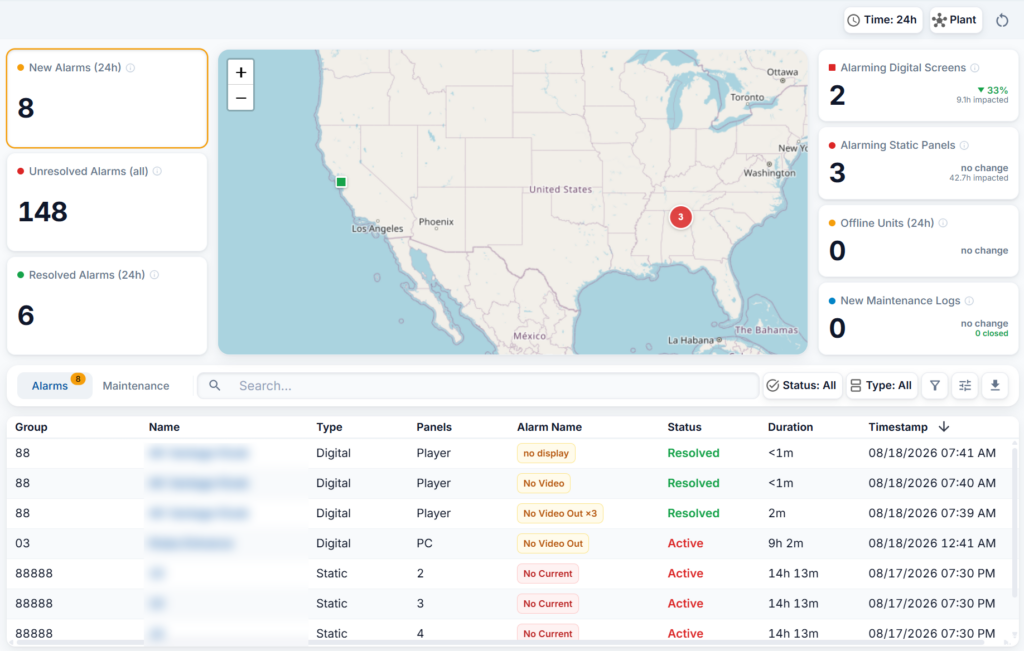Click Active status in the 9h 2m row
This screenshot has width=1024, height=651.
point(685,543)
